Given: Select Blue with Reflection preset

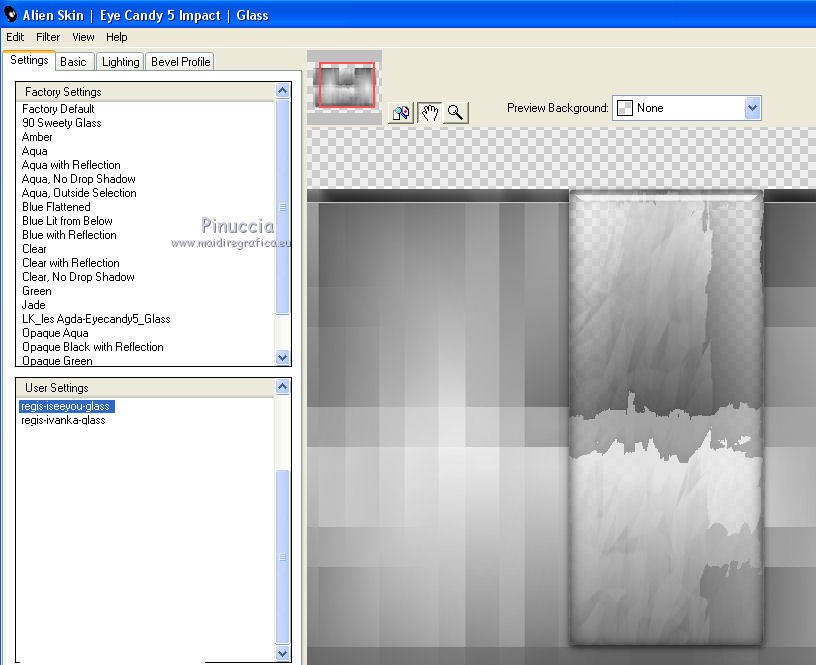Looking at the screenshot, I should [69, 235].
